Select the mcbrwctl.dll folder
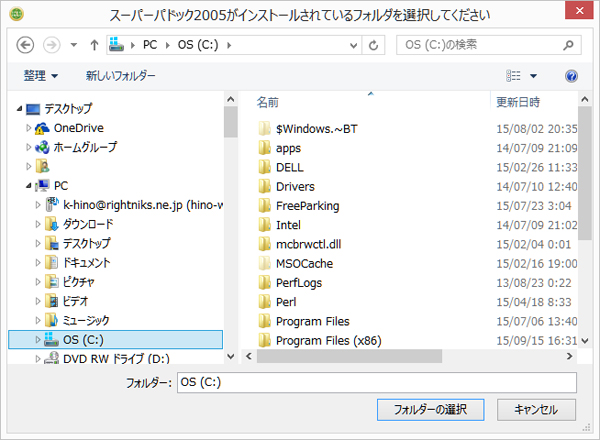 coord(309,244)
